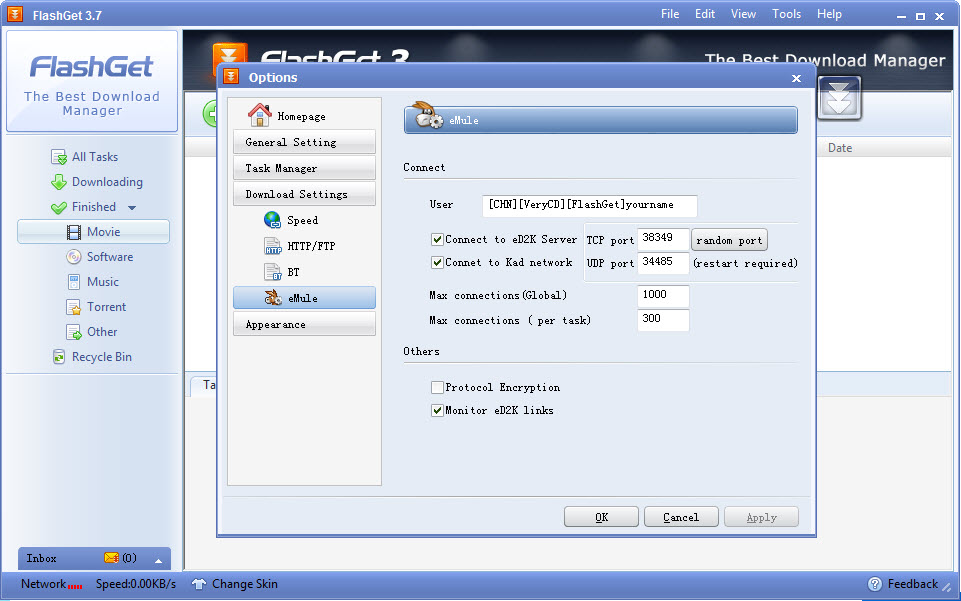Generate a random port
Viewport: 961px width, 601px height.
click(x=729, y=240)
